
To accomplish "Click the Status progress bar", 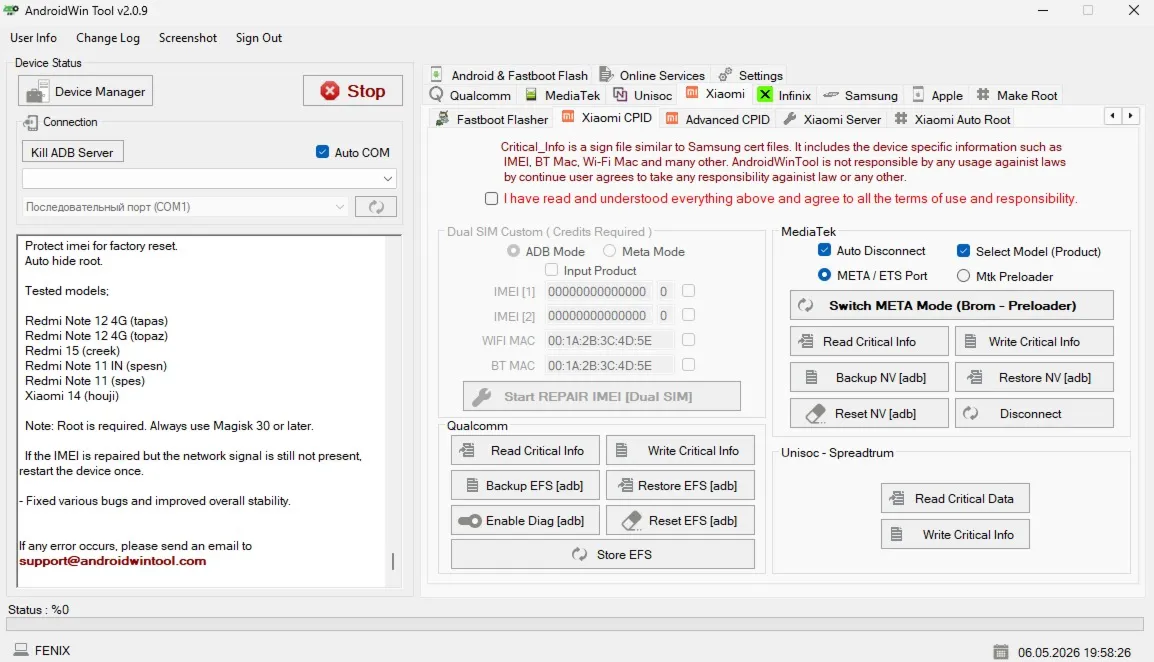I will click(x=575, y=624).
